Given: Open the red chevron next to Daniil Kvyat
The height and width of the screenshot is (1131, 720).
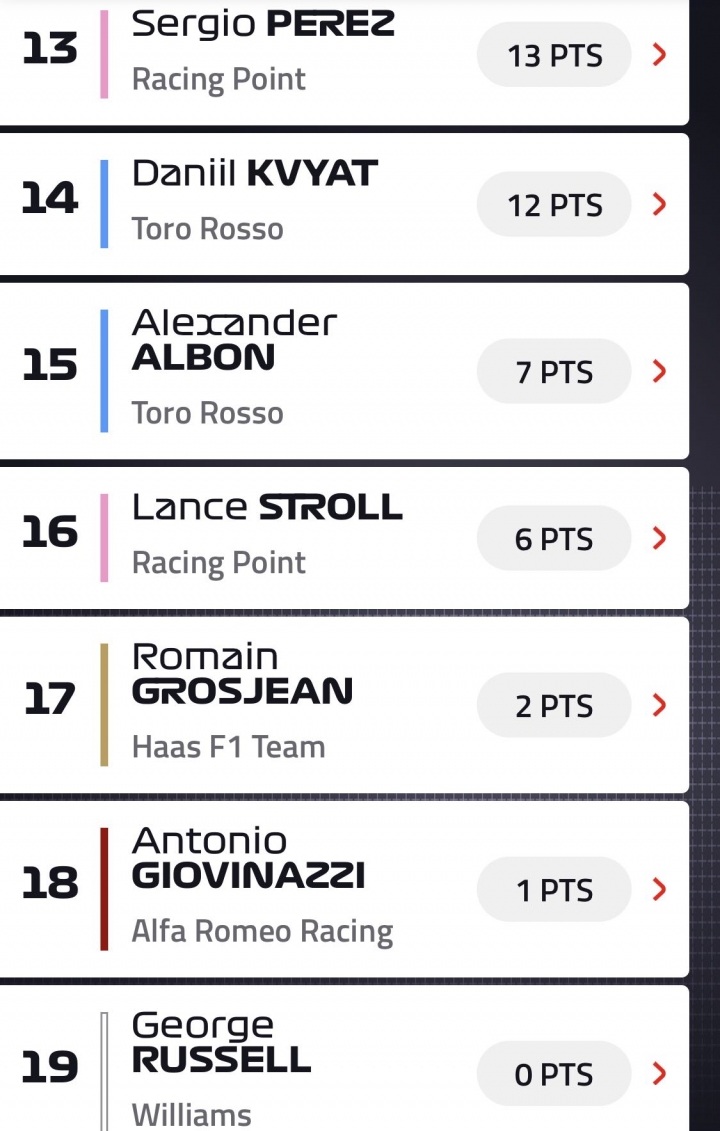Looking at the screenshot, I should pos(659,204).
